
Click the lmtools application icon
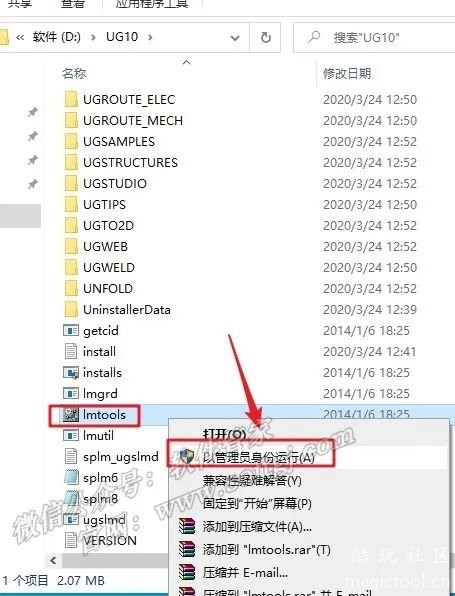pyautogui.click(x=71, y=414)
